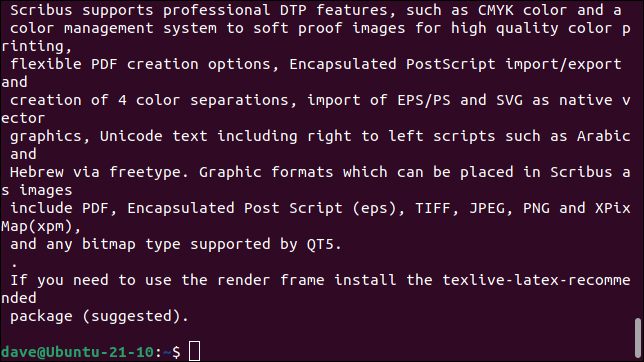Click the scrollbar thumb at the bottom right
This screenshot has height=362, width=644.
pos(637,338)
